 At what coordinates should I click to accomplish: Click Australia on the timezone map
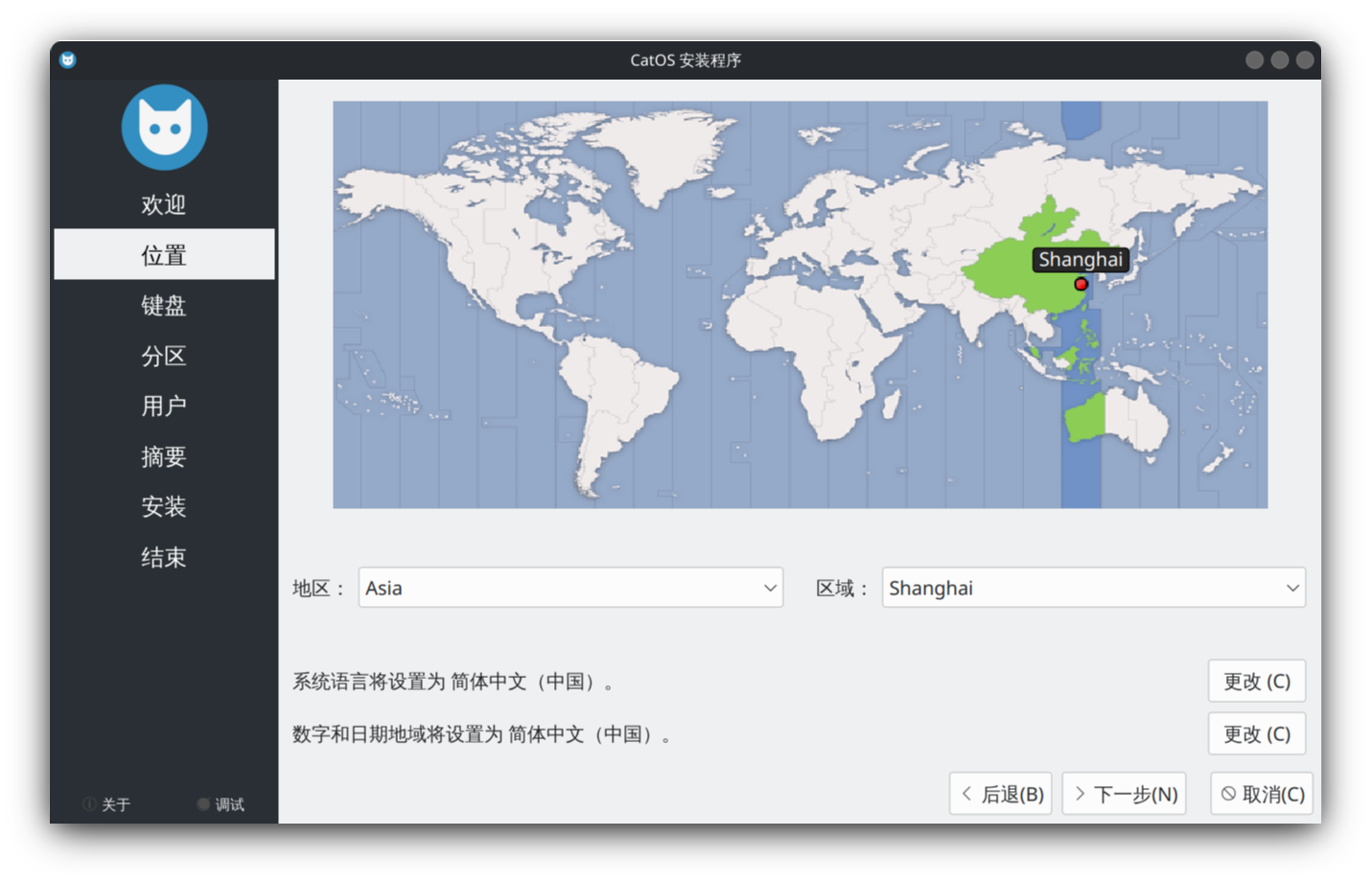coord(1117,420)
